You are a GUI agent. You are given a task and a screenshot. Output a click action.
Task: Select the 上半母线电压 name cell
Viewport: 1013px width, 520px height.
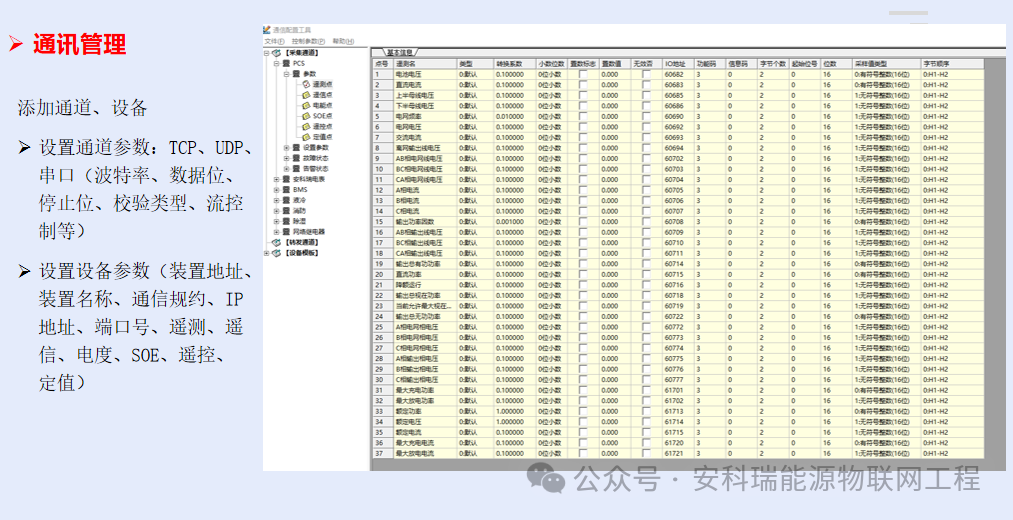[424, 95]
